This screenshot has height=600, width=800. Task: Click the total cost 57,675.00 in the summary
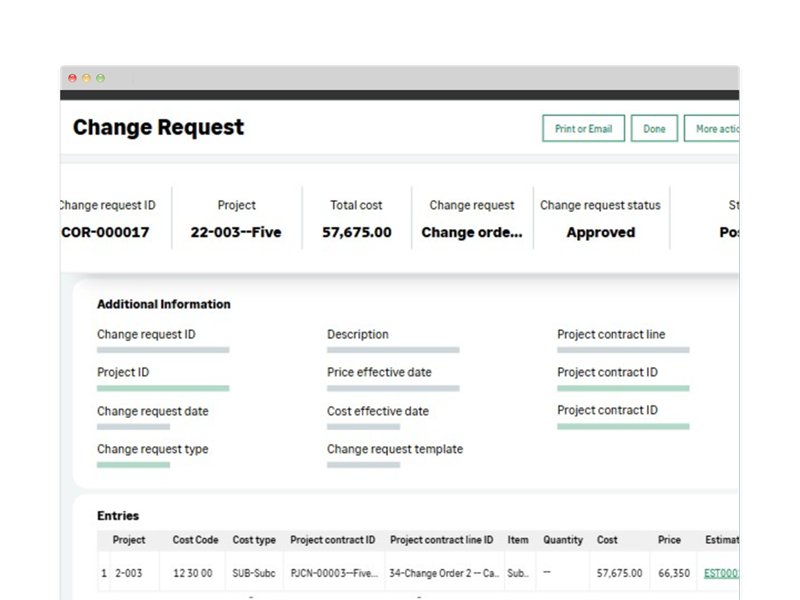coord(357,232)
